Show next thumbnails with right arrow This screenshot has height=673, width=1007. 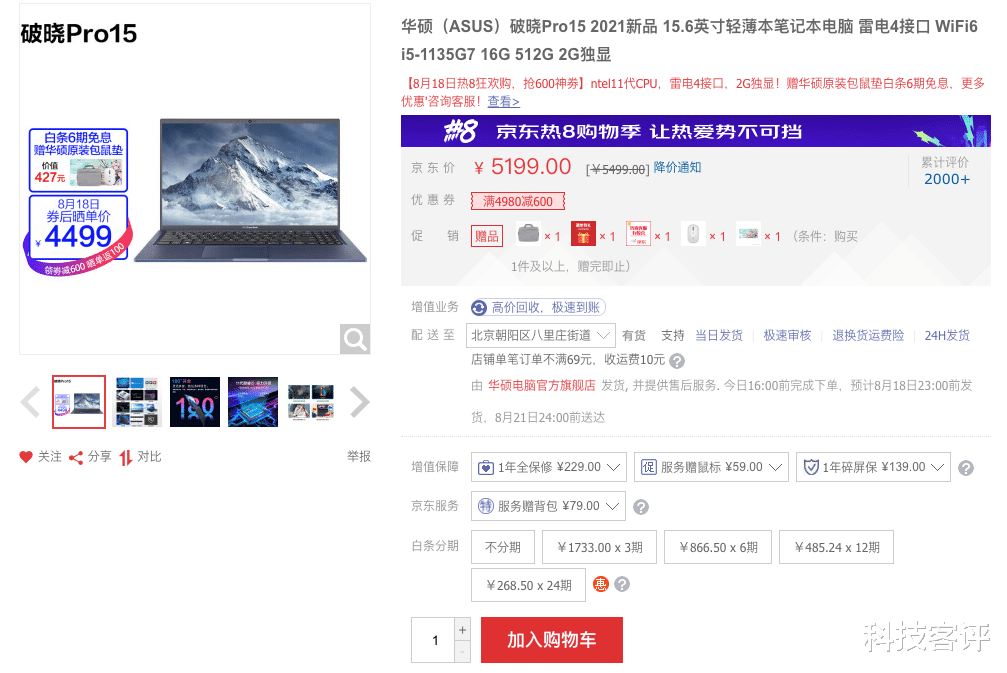click(360, 402)
